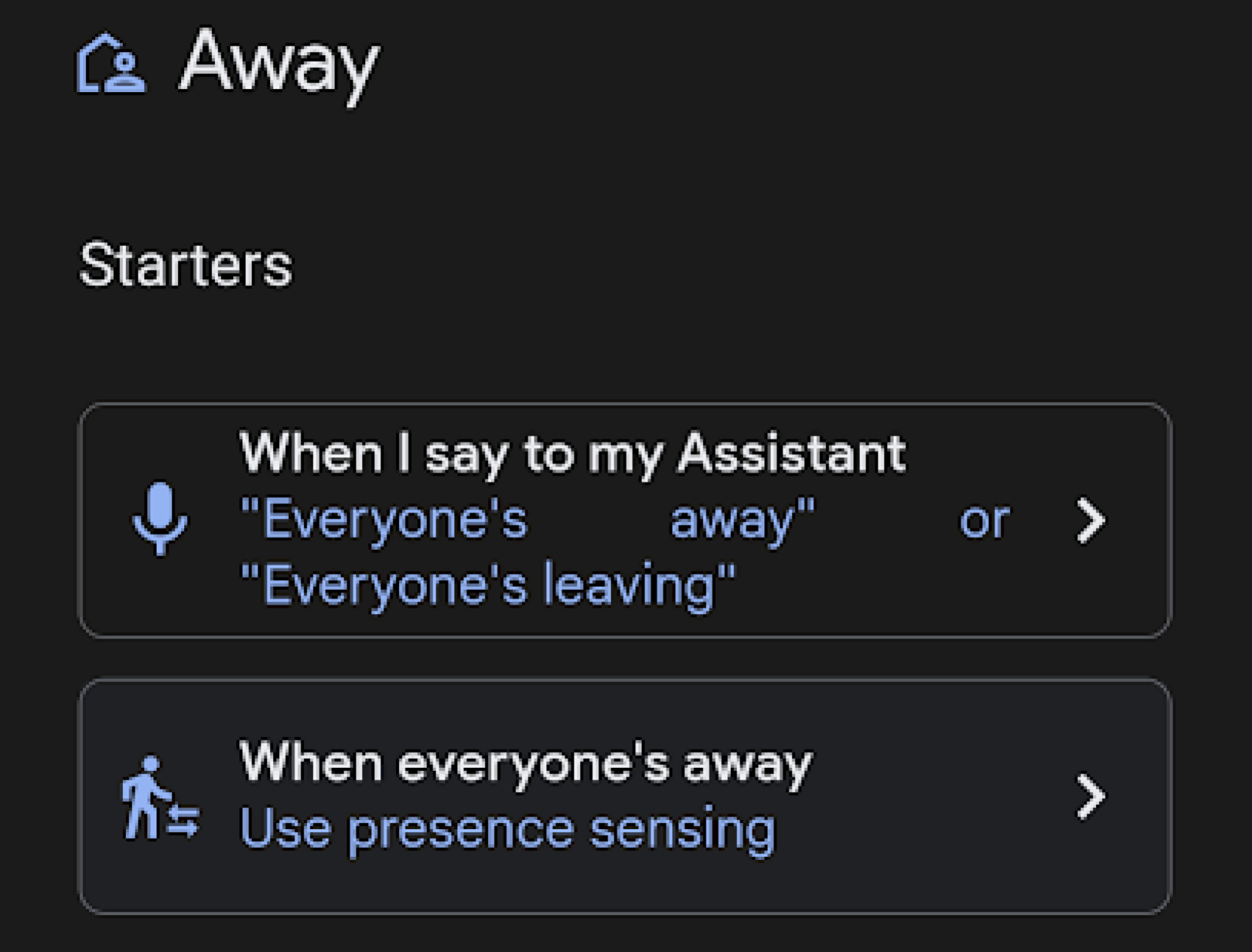Click the word "leaving" in second phrase
The width and height of the screenshot is (1252, 952).
coord(628,586)
